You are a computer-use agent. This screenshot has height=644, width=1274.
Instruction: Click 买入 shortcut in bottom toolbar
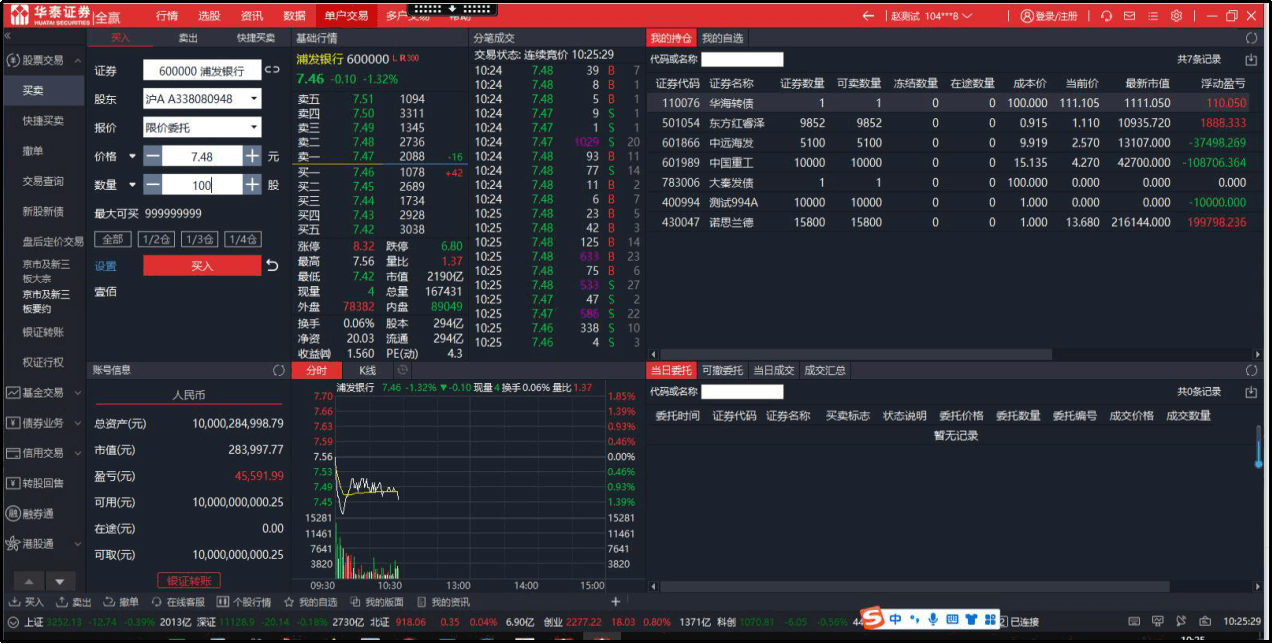point(27,602)
